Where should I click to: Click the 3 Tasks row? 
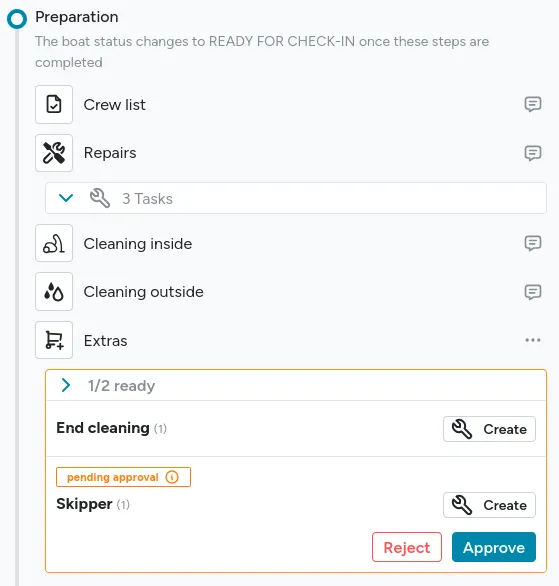click(x=296, y=198)
